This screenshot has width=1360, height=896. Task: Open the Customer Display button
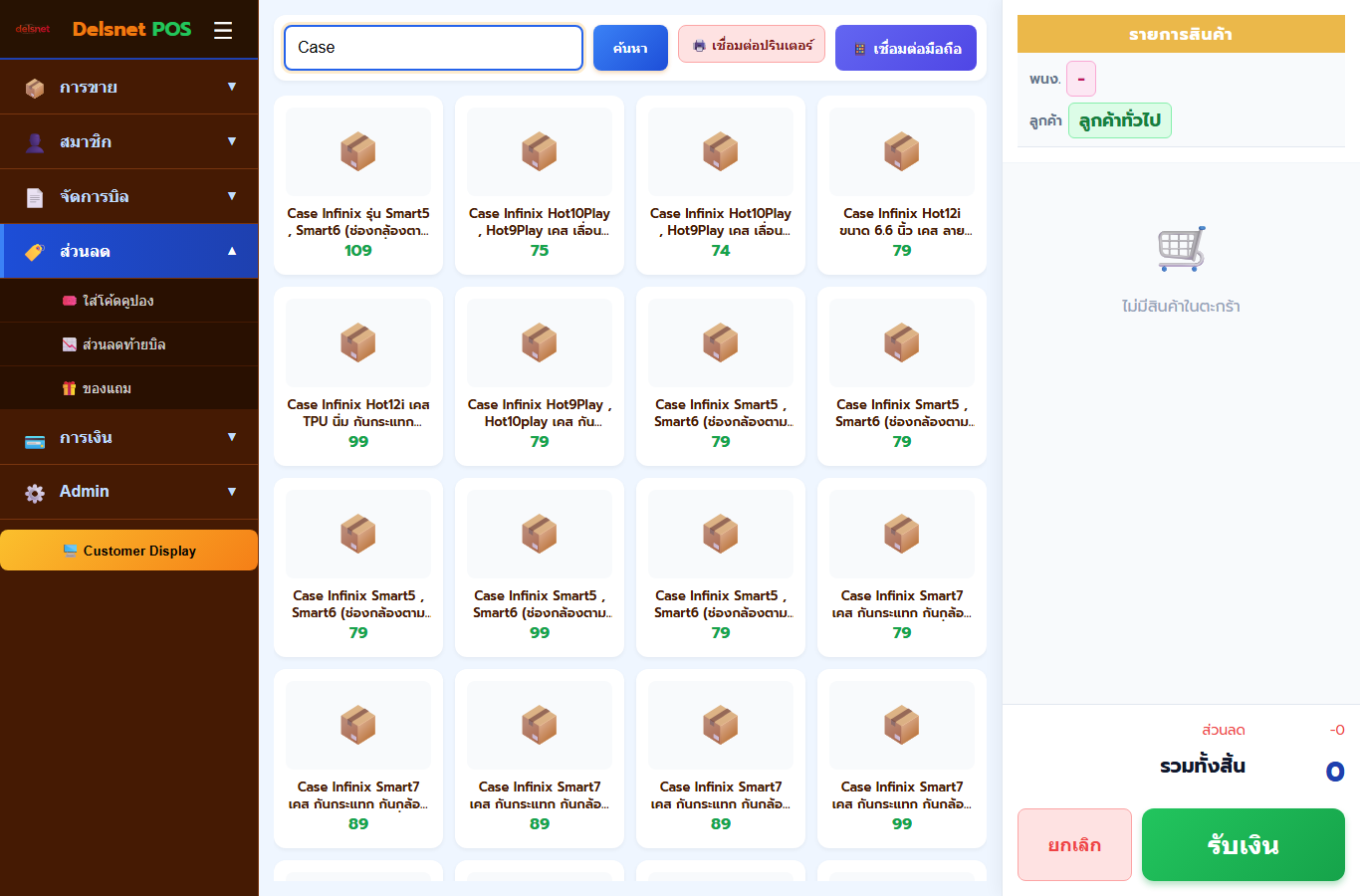pos(129,551)
